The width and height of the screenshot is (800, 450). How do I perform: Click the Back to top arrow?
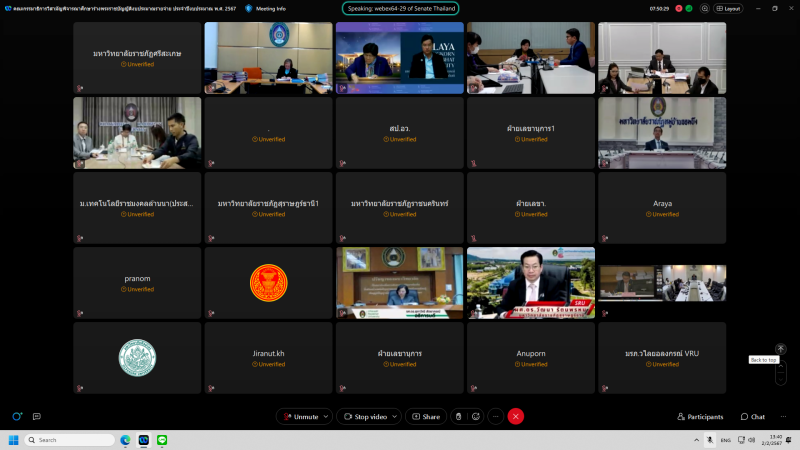tap(780, 349)
